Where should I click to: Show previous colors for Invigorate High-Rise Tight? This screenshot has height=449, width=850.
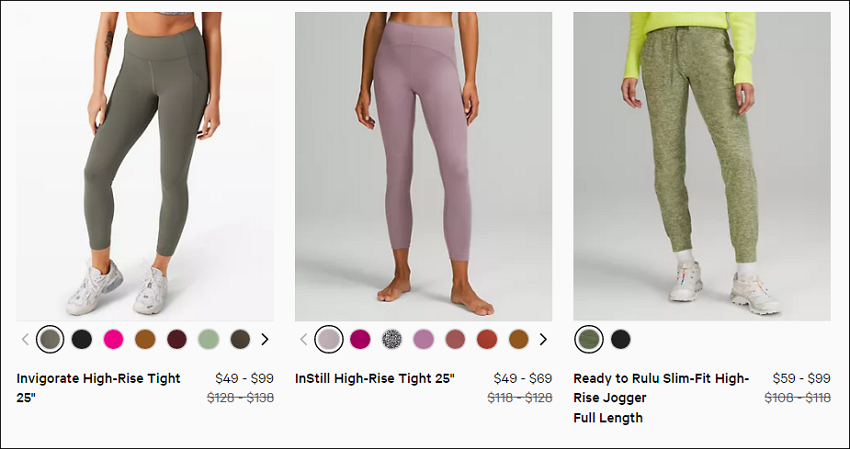pyautogui.click(x=25, y=339)
